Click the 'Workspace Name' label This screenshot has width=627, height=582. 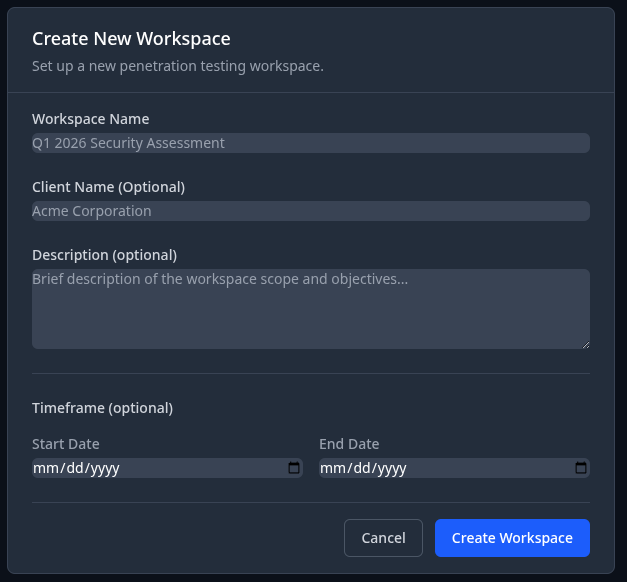point(91,119)
